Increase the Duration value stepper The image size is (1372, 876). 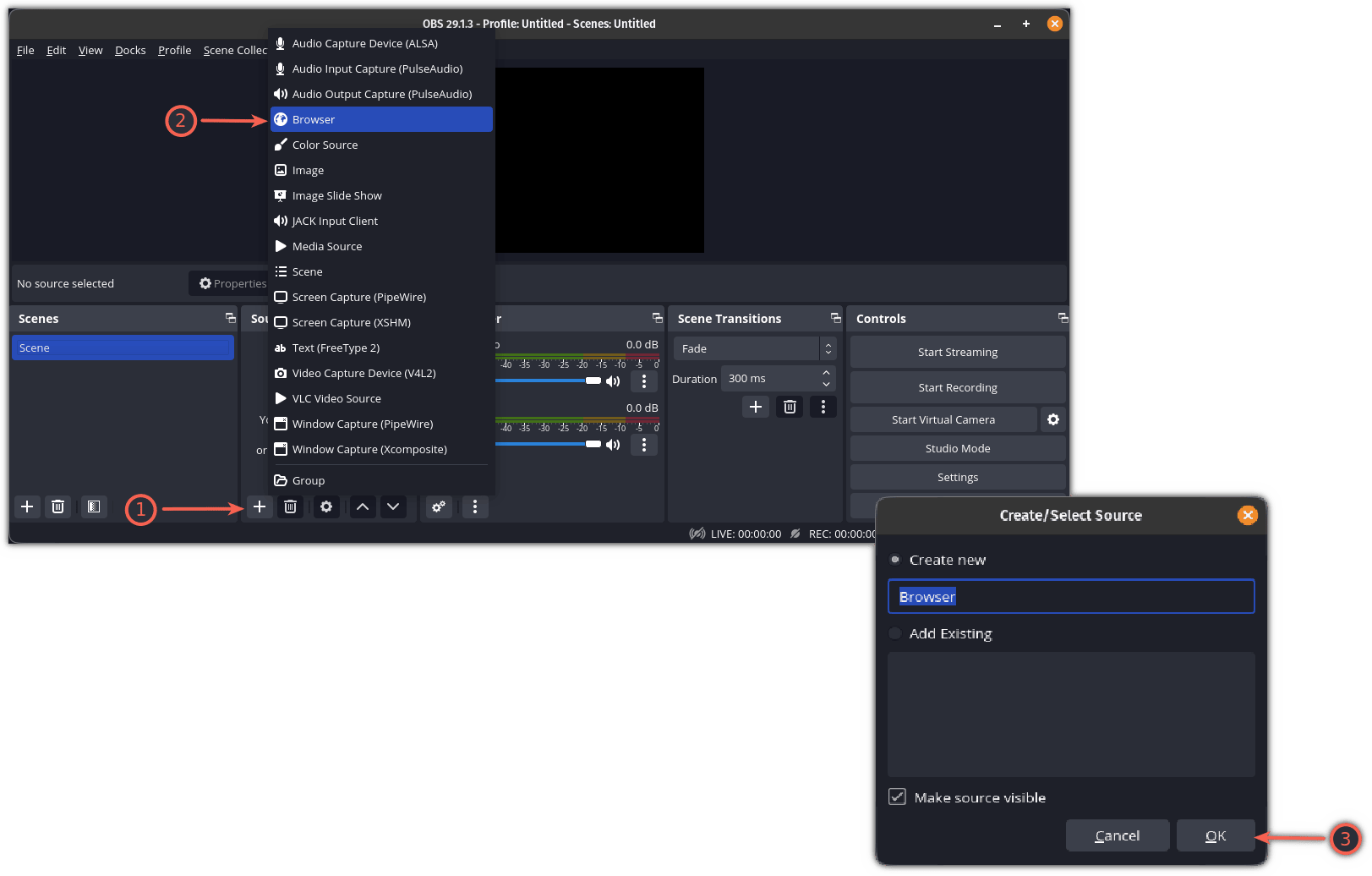point(826,373)
